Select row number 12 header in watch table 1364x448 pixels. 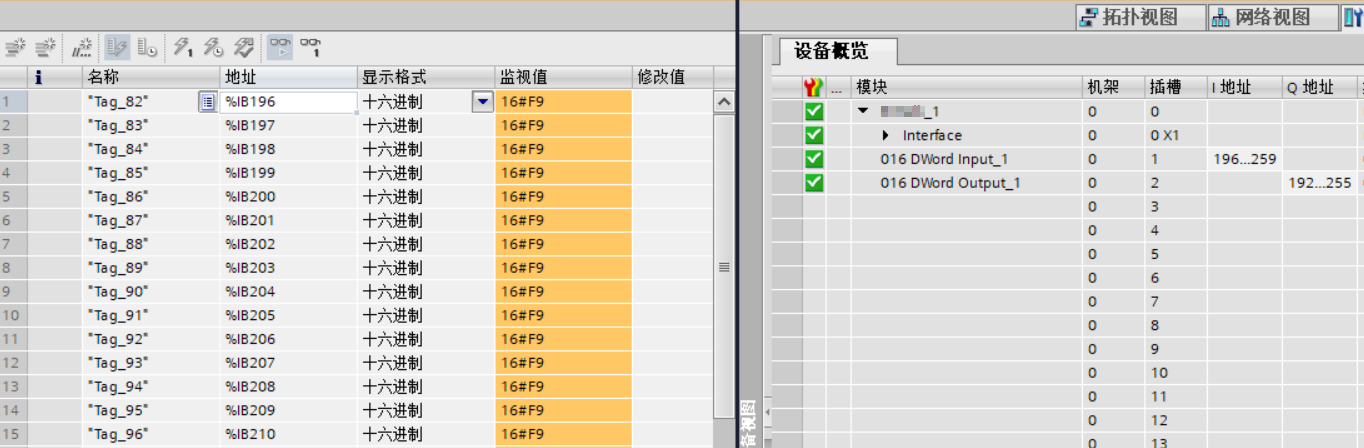pos(13,363)
